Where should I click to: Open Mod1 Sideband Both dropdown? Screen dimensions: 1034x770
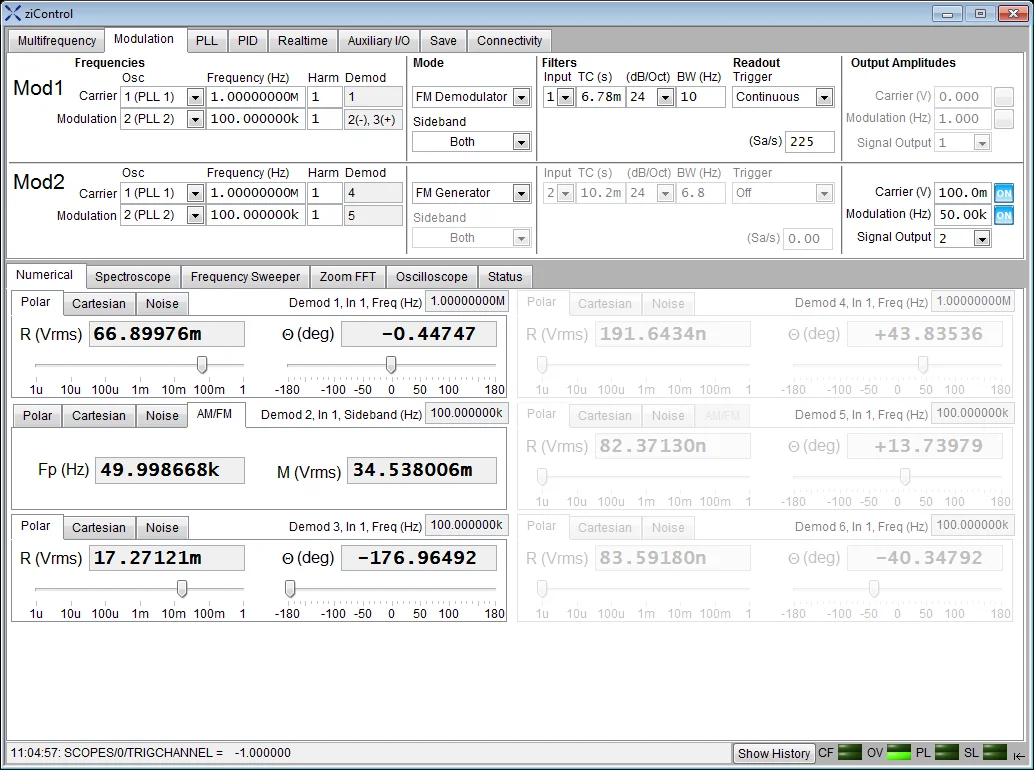(x=521, y=142)
